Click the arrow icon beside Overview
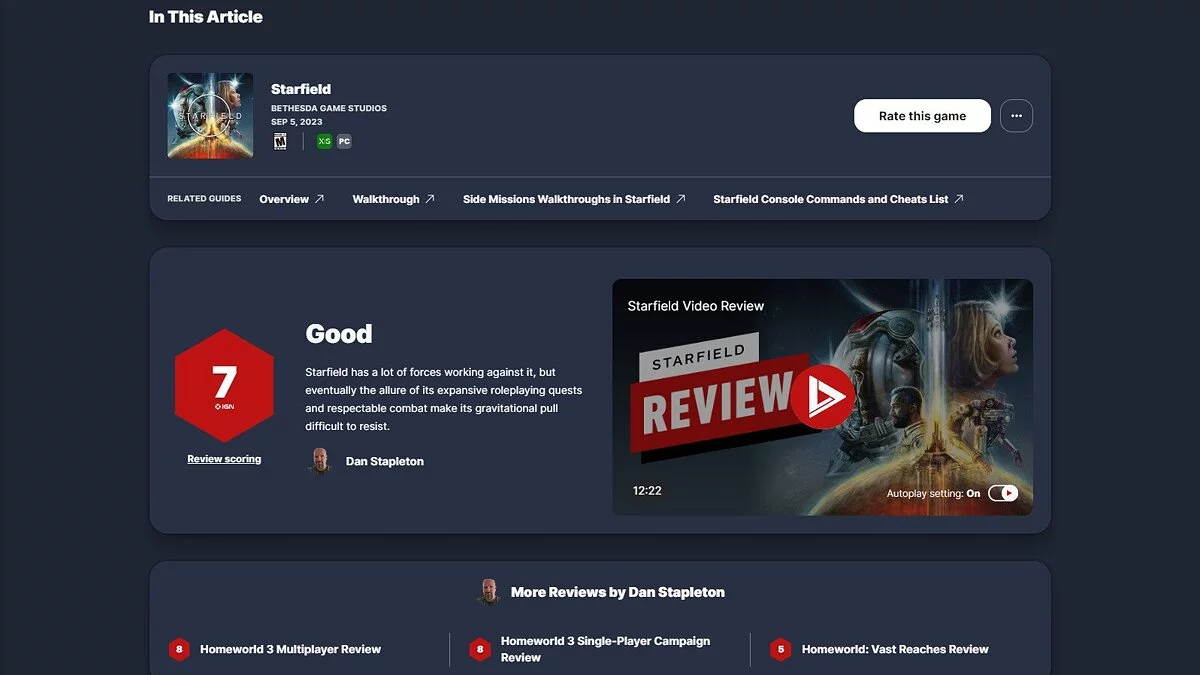This screenshot has width=1200, height=675. 320,199
